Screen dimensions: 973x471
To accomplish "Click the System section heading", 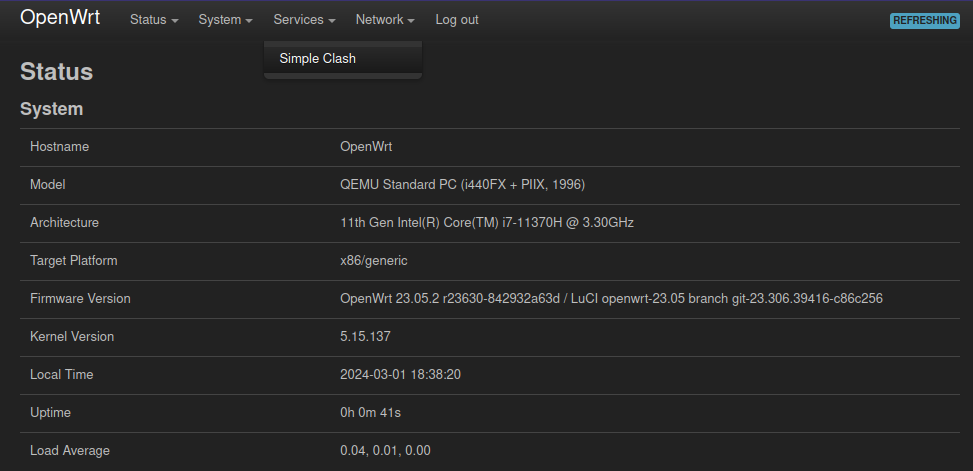I will click(x=52, y=109).
